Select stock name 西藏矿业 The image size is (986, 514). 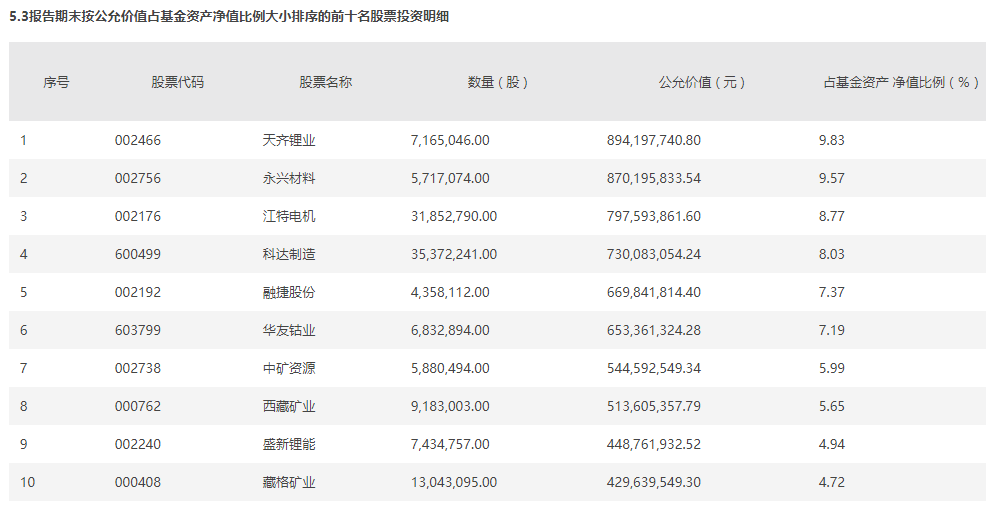click(289, 406)
